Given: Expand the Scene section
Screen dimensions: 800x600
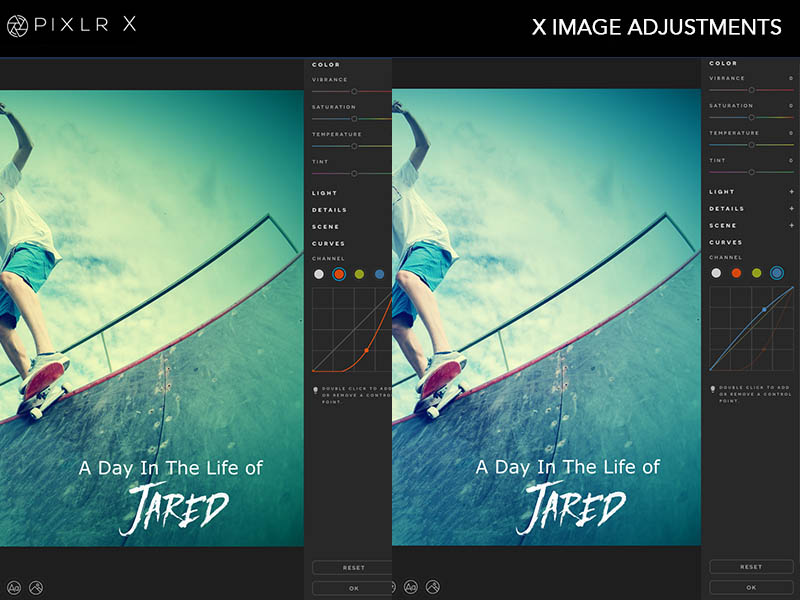Looking at the screenshot, I should [x=724, y=225].
